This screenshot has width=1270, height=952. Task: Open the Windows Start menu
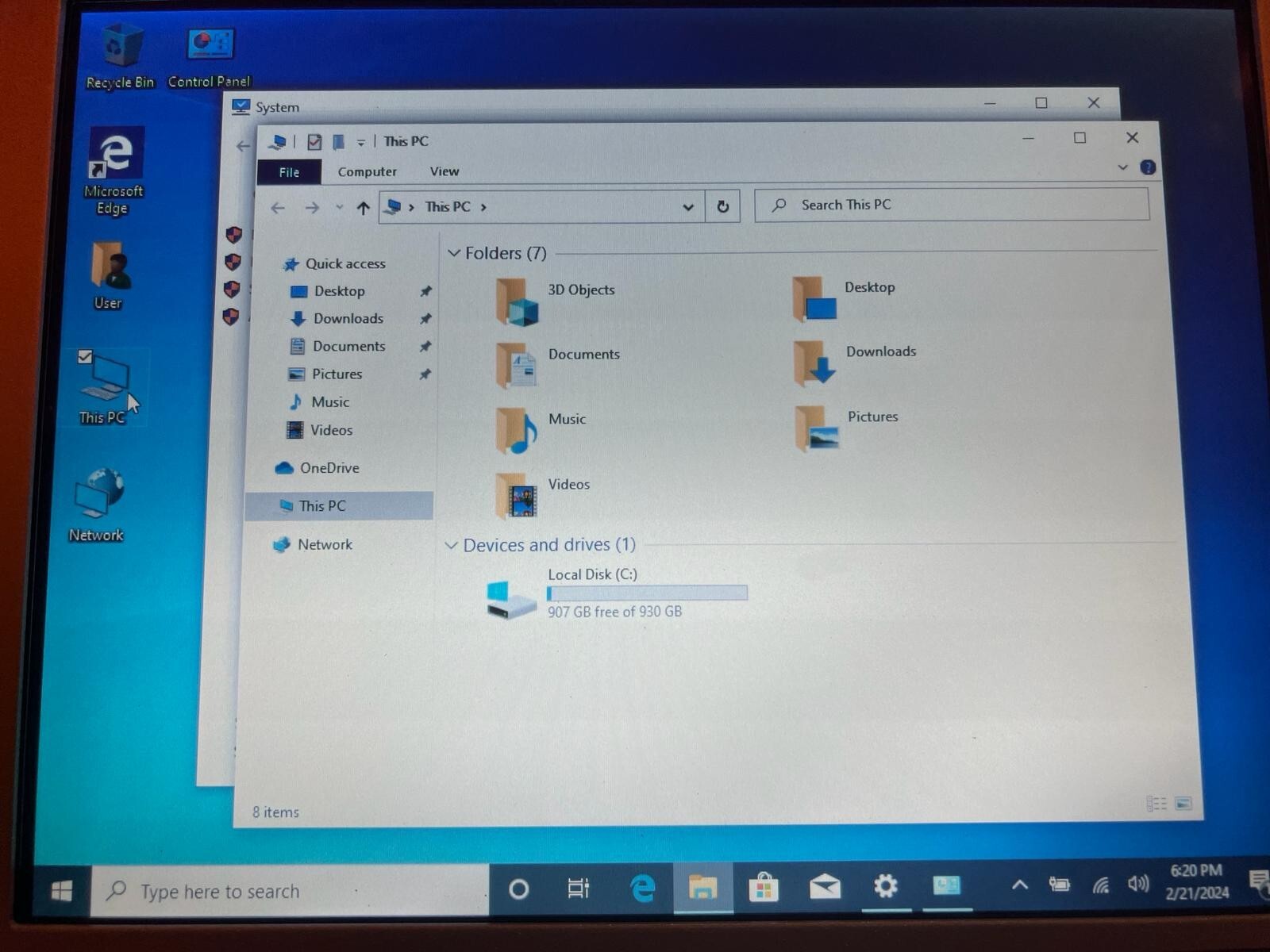coord(62,891)
